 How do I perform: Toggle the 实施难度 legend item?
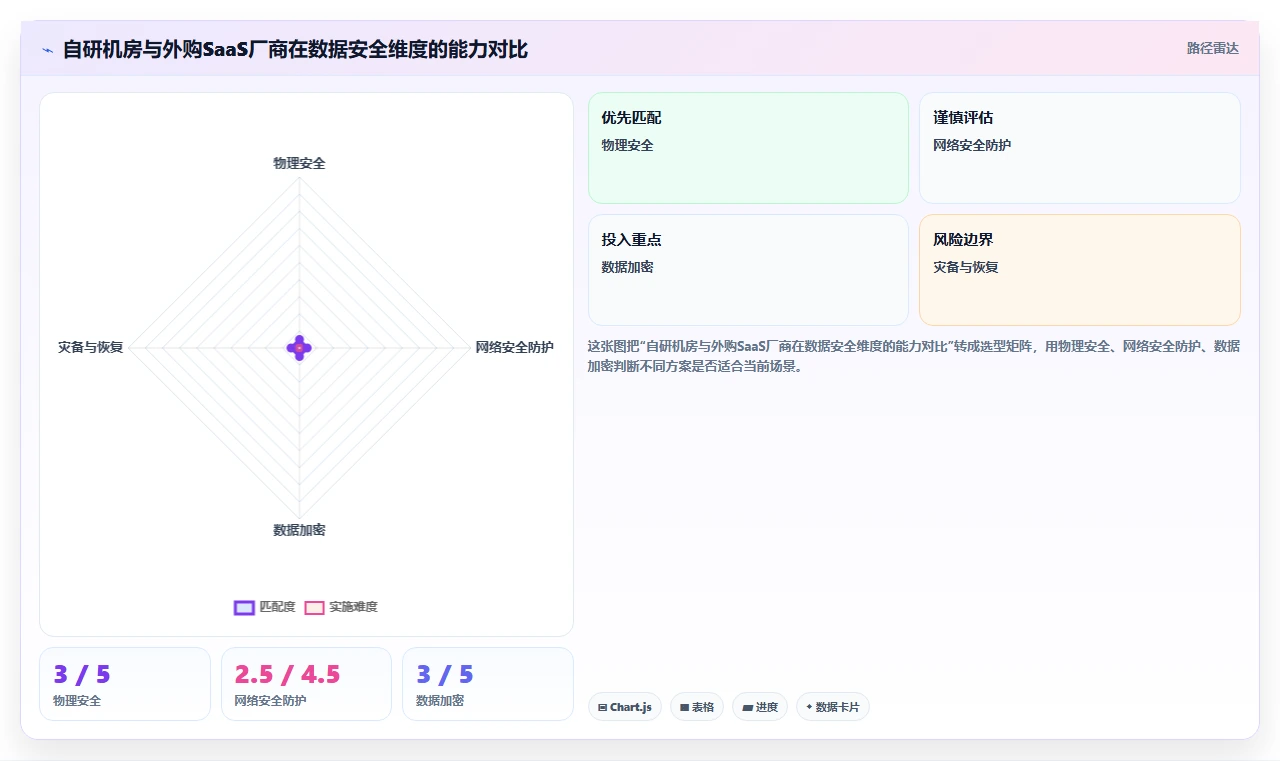[341, 607]
